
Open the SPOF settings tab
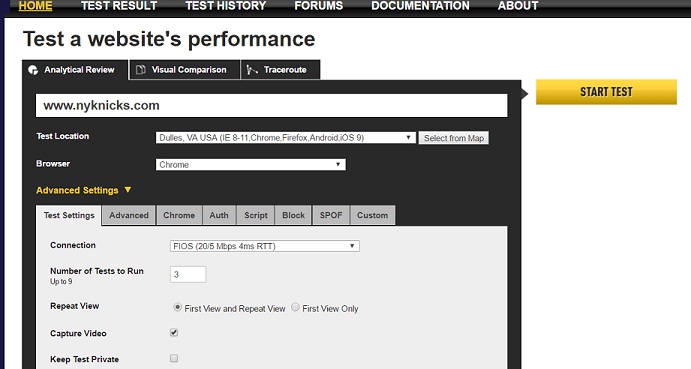[331, 215]
